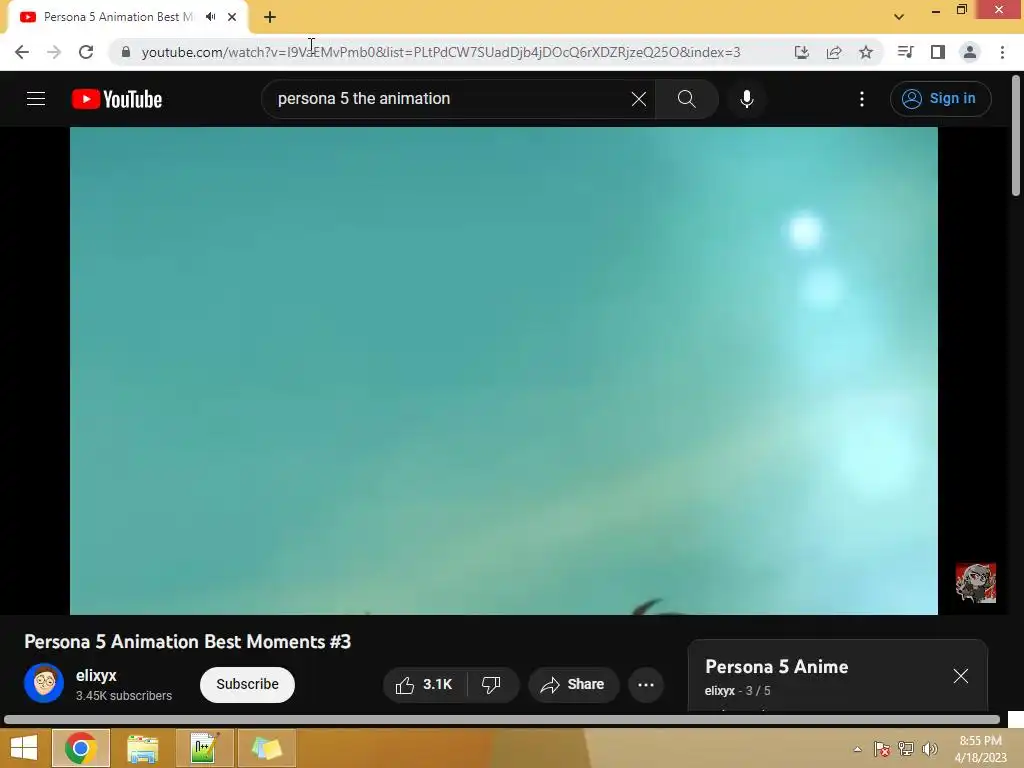
Task: Open Action Center flag icon
Action: coord(882,749)
